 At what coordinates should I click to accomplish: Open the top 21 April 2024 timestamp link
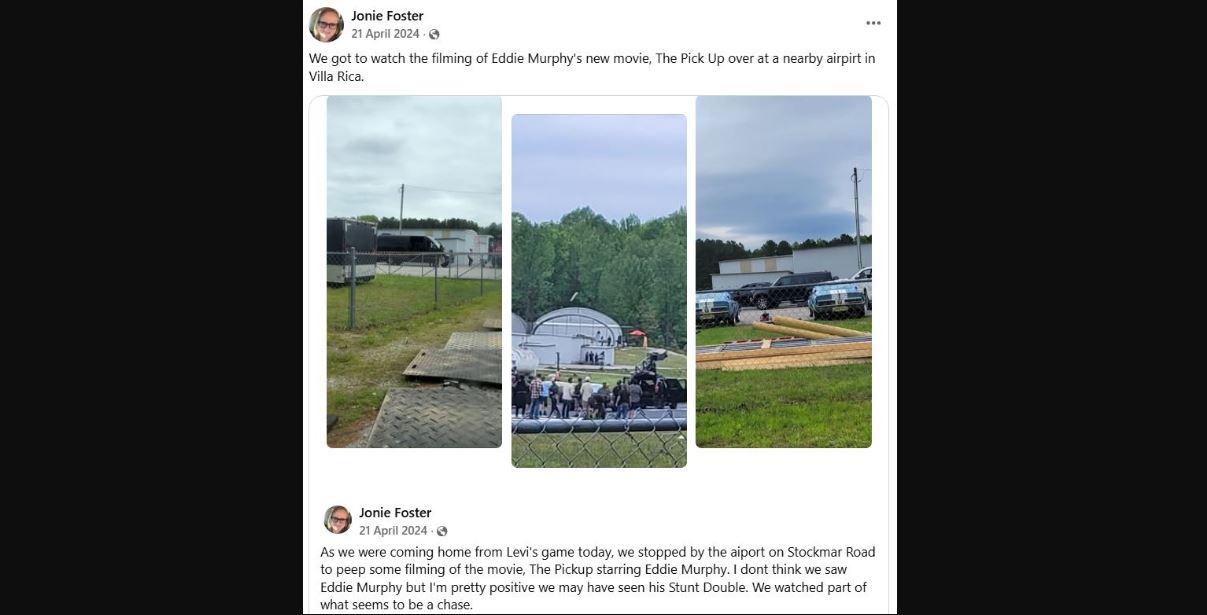(385, 34)
